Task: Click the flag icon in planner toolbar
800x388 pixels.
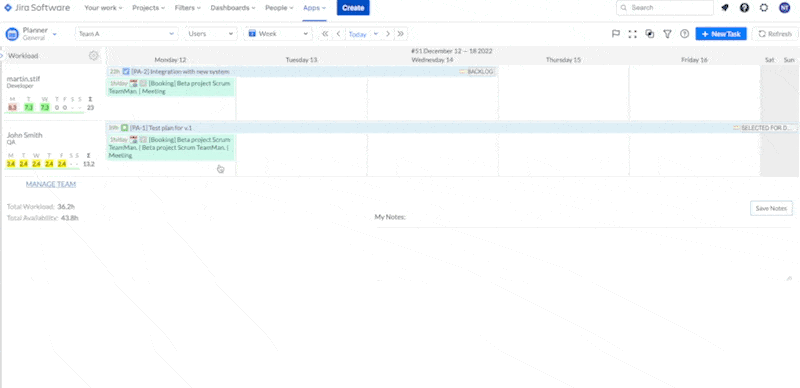Action: click(x=616, y=34)
